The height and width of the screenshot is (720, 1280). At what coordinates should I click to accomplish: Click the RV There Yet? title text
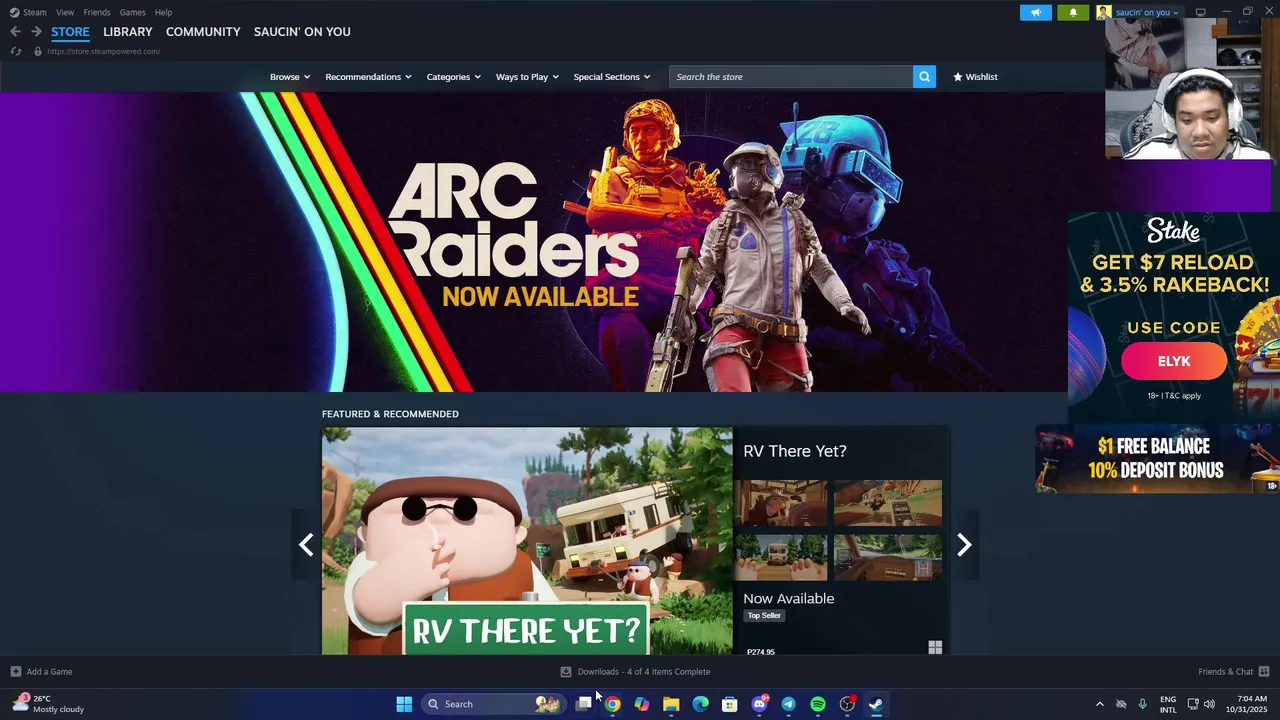[795, 451]
